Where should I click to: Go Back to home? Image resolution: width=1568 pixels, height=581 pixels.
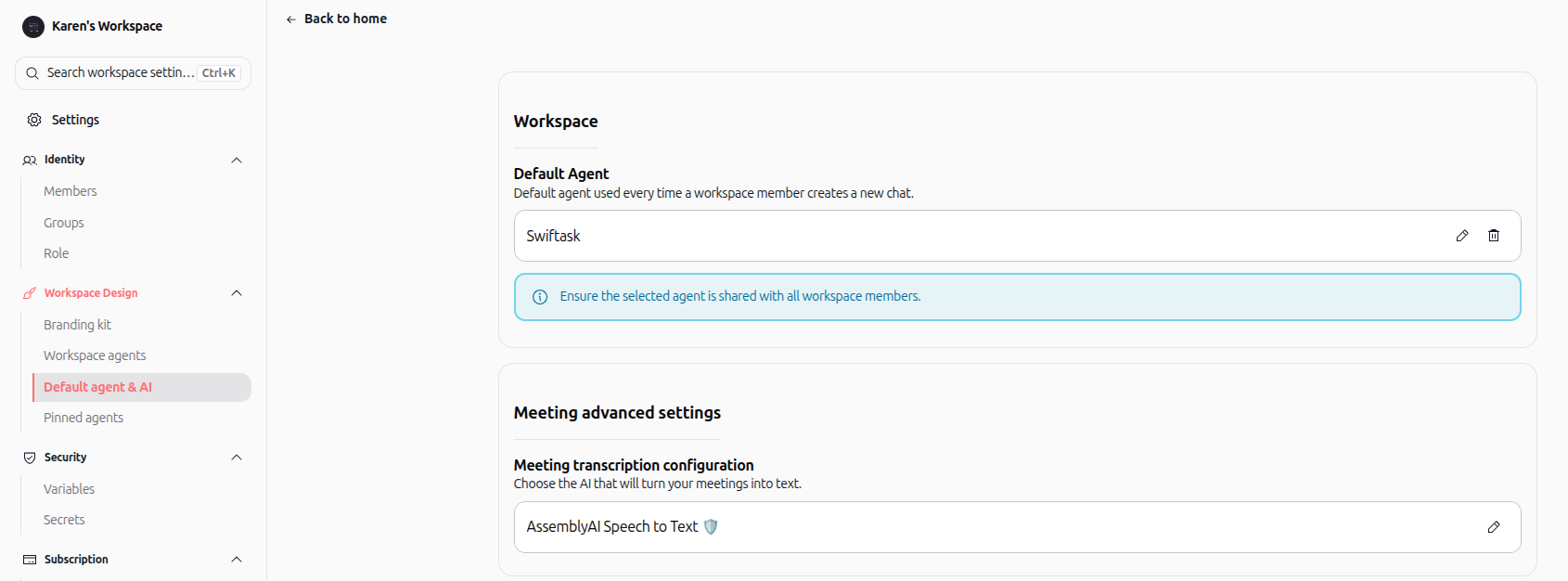(x=336, y=19)
